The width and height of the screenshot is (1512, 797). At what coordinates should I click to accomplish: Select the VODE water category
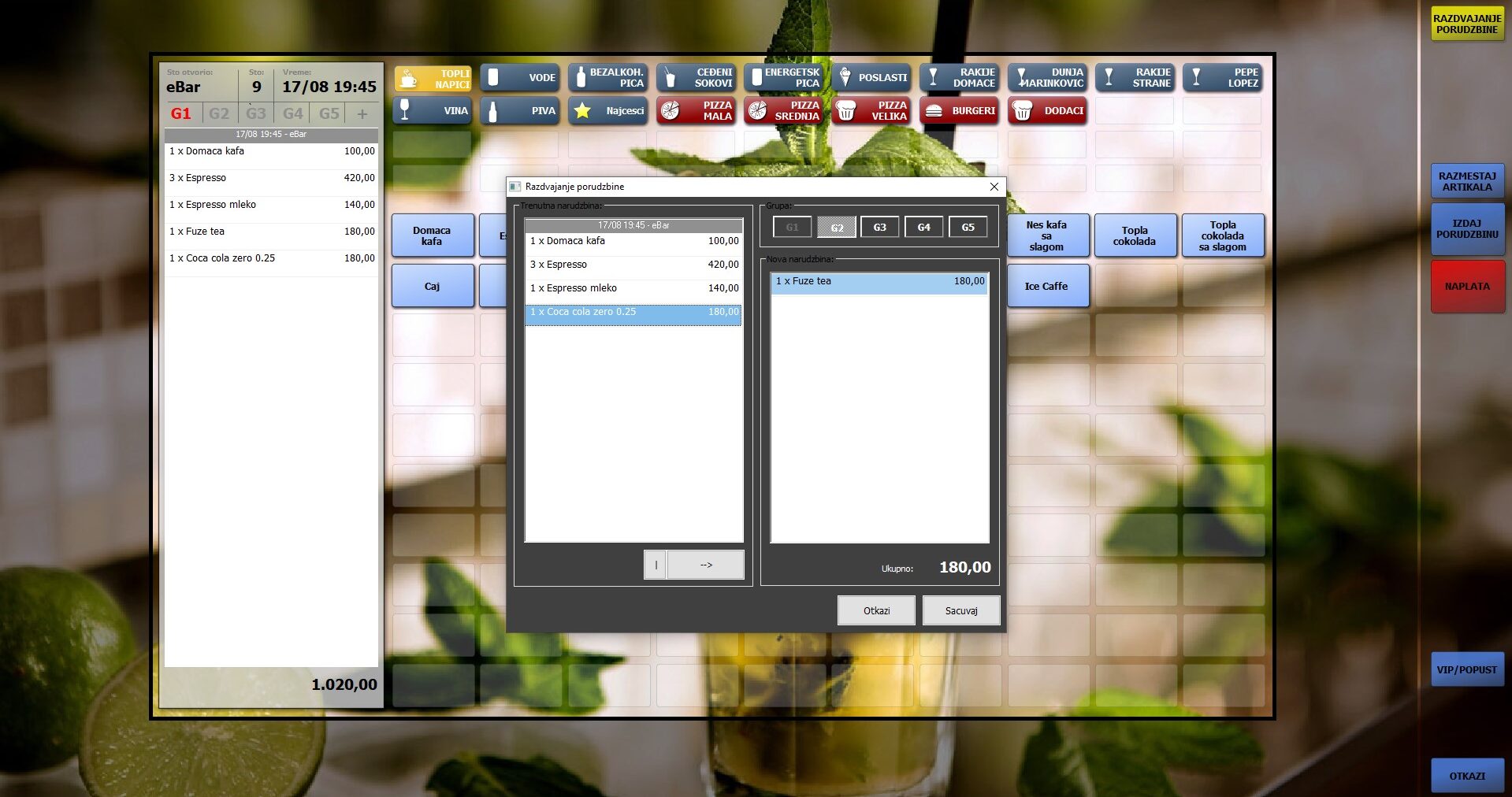pos(520,78)
